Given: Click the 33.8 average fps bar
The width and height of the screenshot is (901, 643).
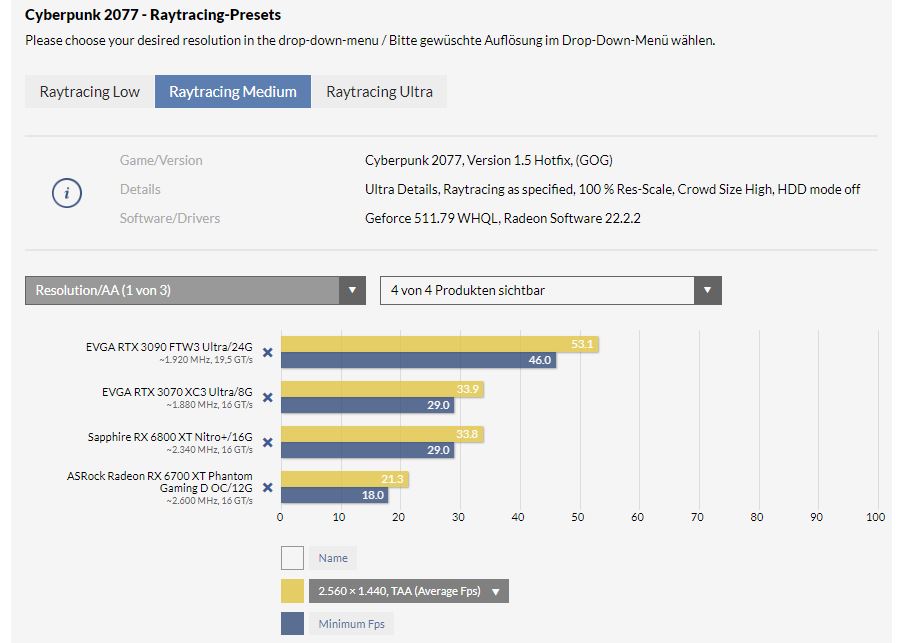Looking at the screenshot, I should [x=382, y=434].
